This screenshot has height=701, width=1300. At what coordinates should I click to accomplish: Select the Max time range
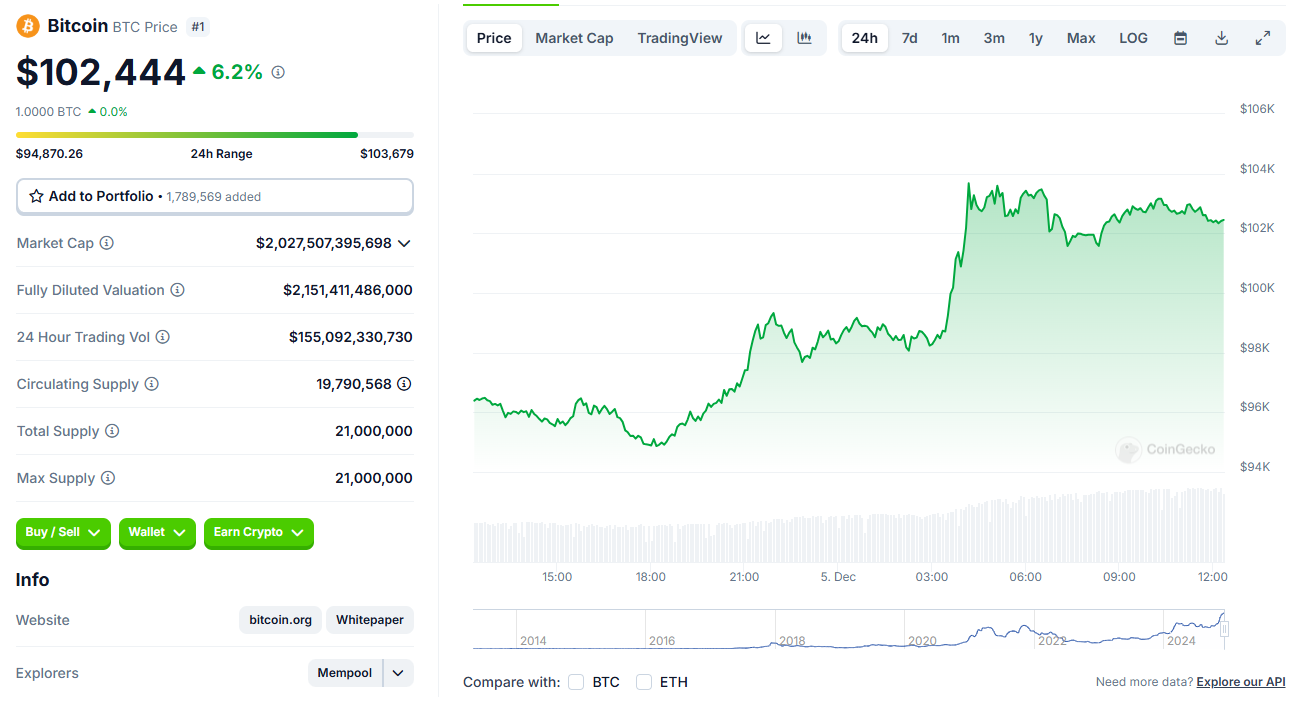pyautogui.click(x=1081, y=38)
